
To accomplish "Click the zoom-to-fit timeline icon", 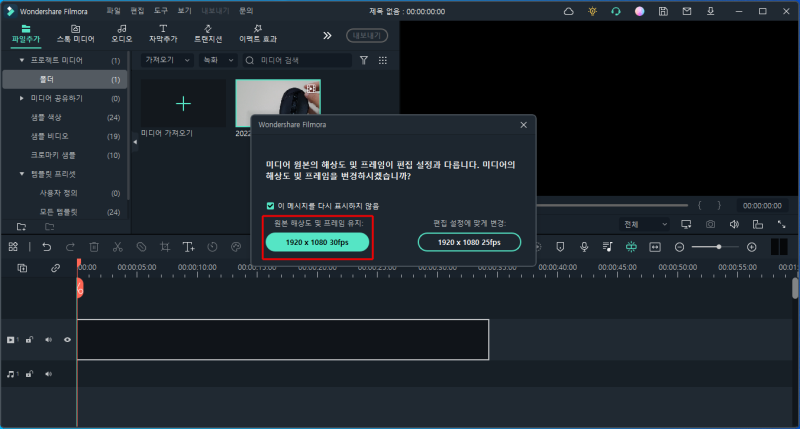I will [655, 247].
